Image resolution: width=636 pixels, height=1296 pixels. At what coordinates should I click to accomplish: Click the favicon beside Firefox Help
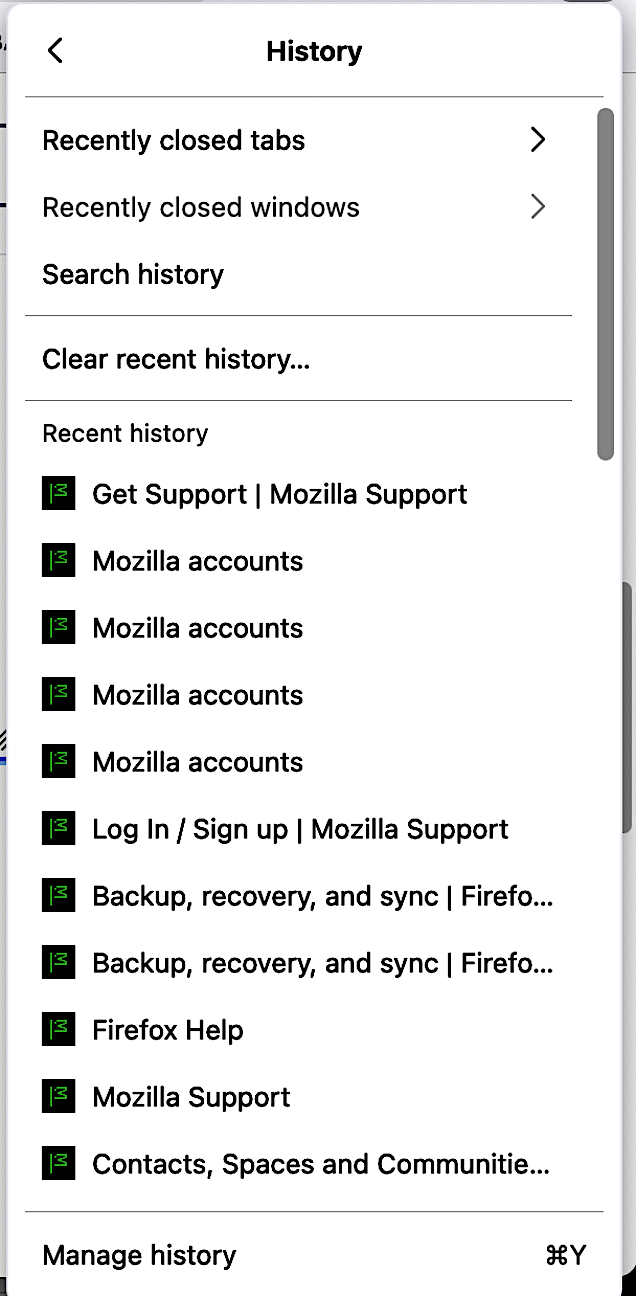(x=59, y=1030)
